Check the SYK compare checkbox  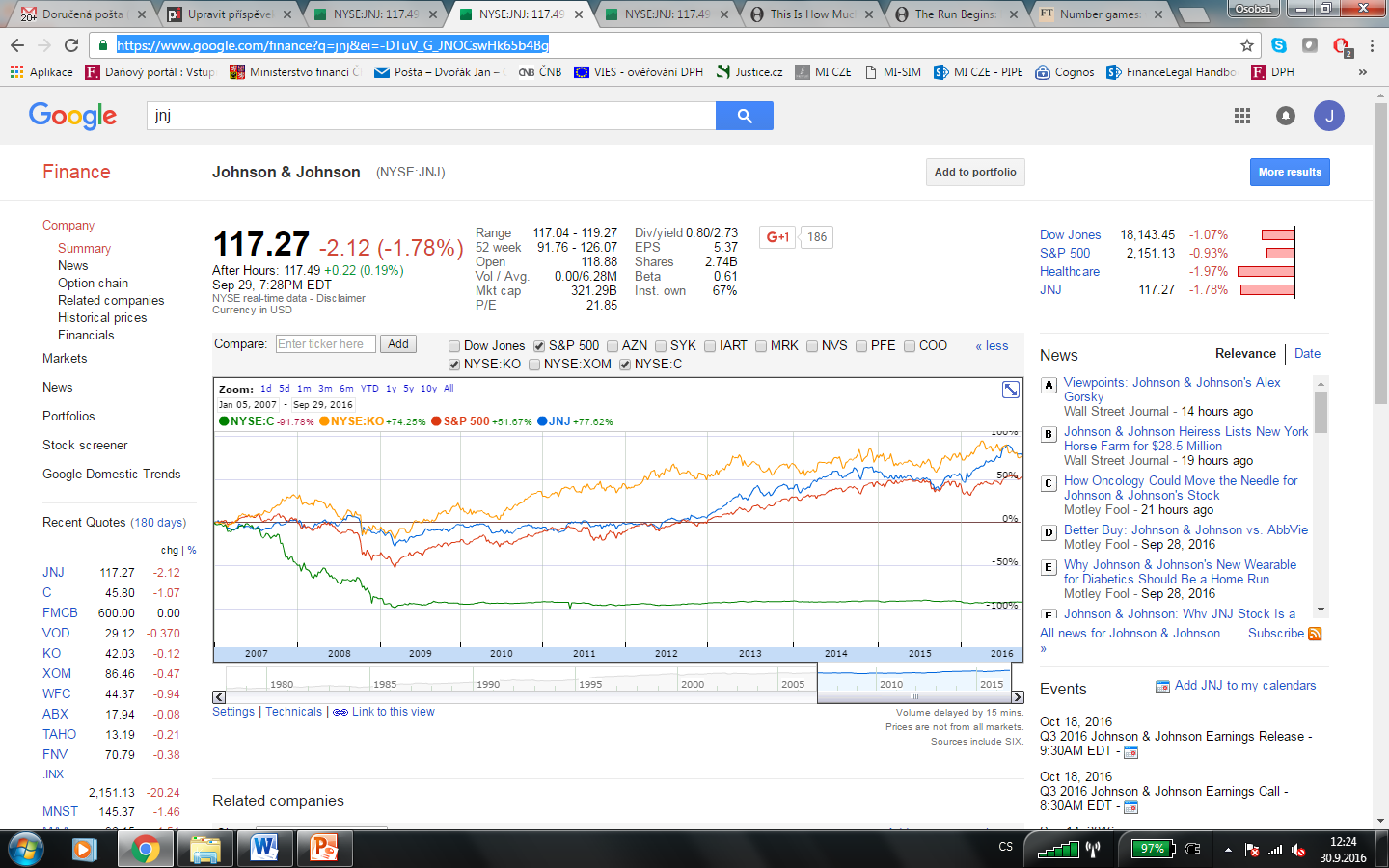661,346
